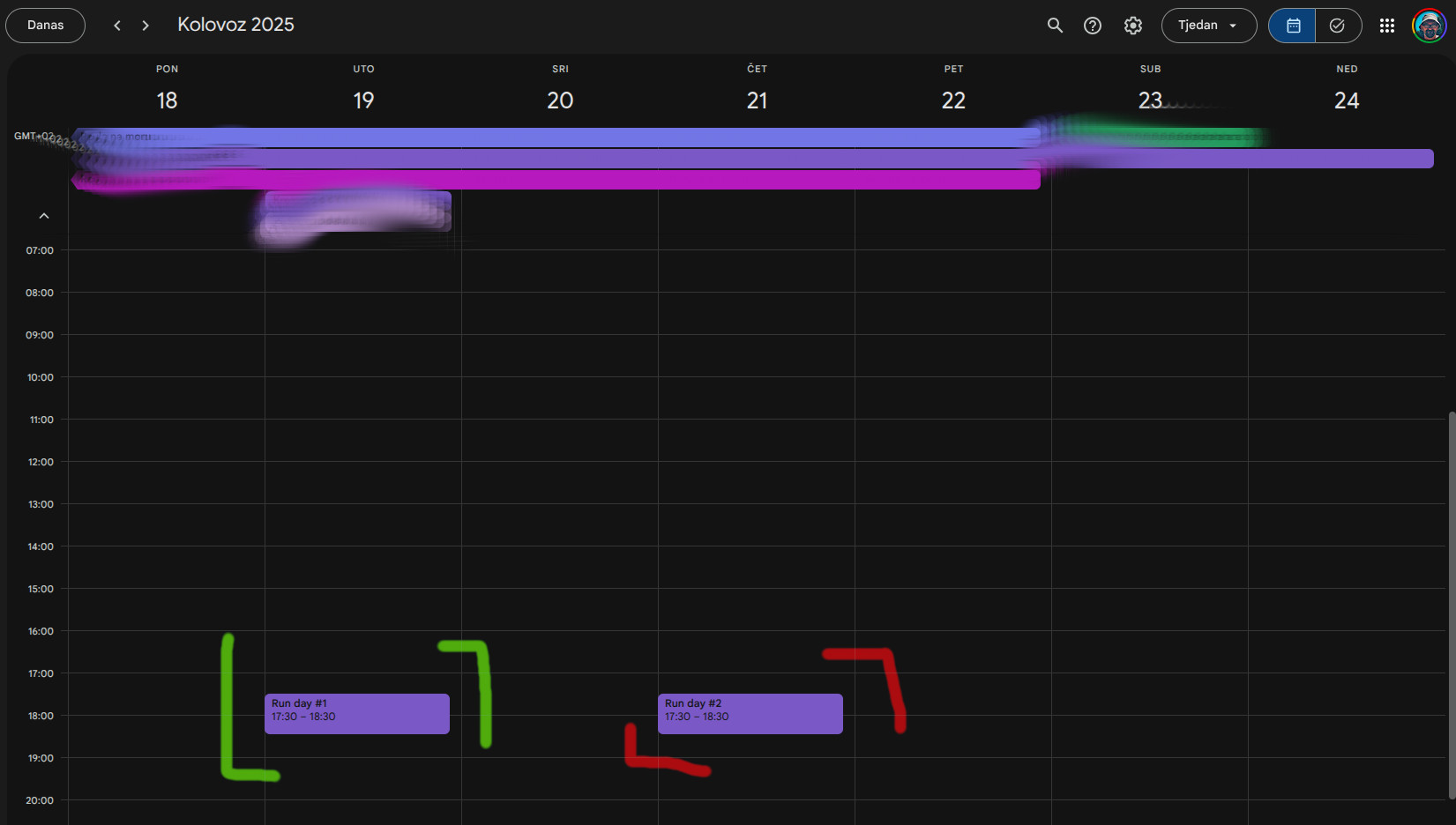Image resolution: width=1456 pixels, height=825 pixels.
Task: Select Sunday 24 date header
Action: point(1347,100)
